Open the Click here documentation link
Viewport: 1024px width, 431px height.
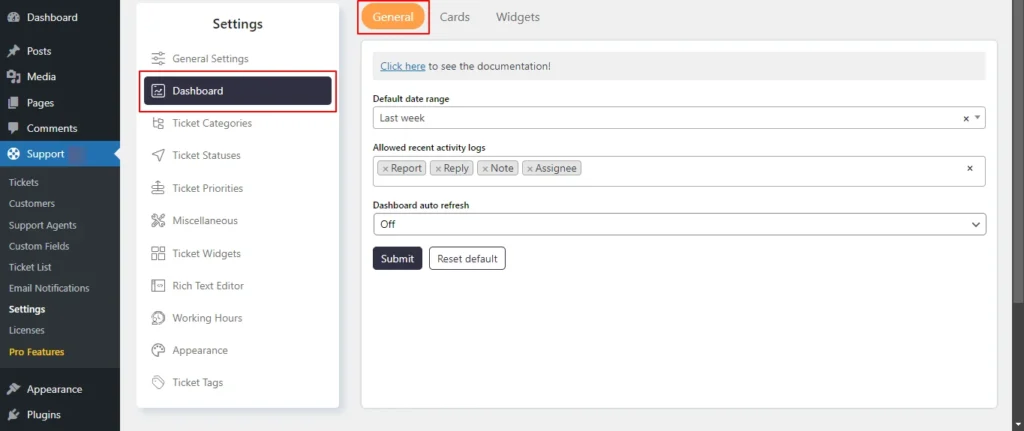pyautogui.click(x=403, y=66)
